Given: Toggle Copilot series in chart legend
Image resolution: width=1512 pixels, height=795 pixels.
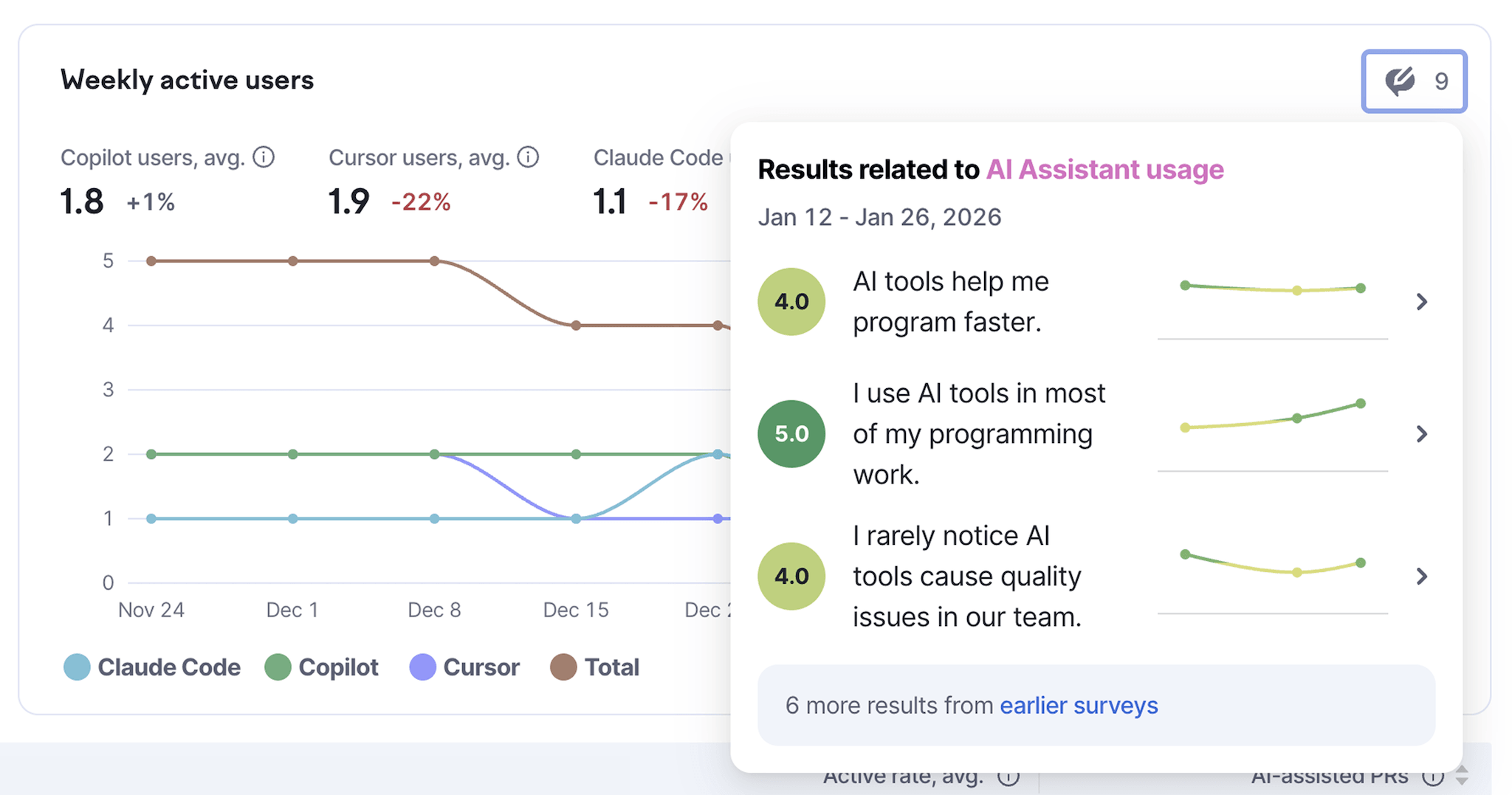Looking at the screenshot, I should pos(322,667).
